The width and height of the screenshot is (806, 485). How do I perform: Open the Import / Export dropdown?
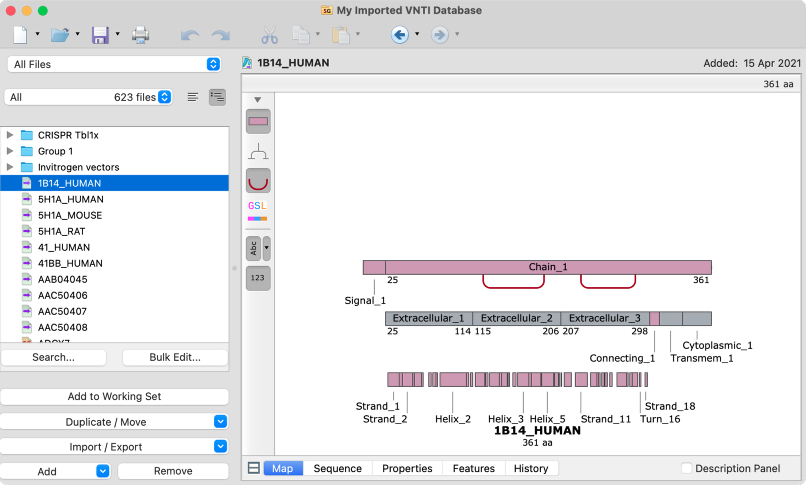click(x=114, y=446)
